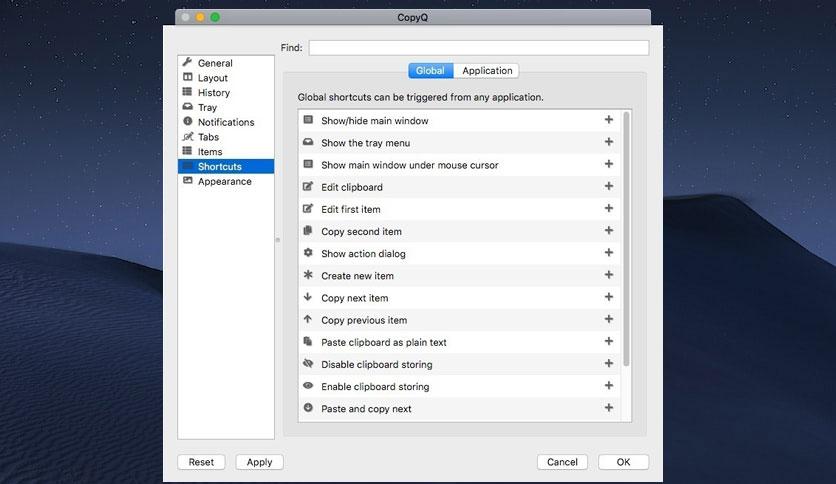Click the Disable clipboard storing eye-slash icon

point(308,364)
